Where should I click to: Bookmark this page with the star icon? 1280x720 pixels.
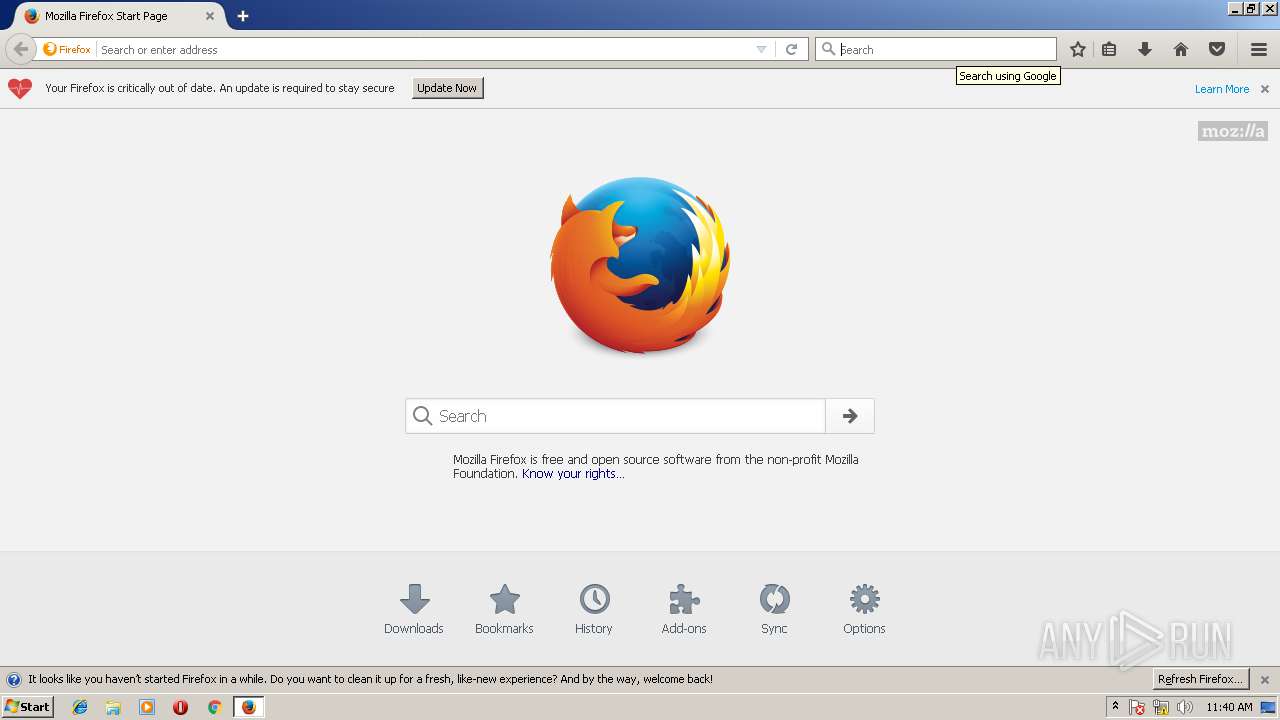point(1078,49)
